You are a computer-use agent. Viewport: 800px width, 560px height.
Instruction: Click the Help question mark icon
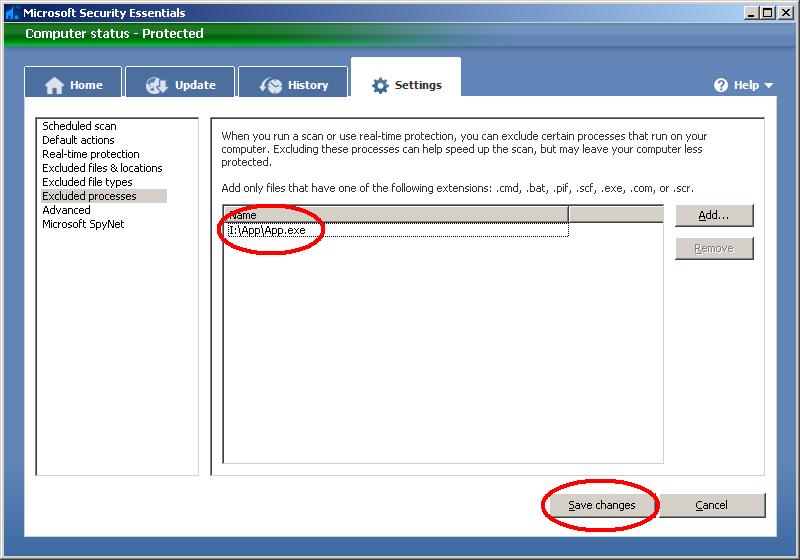(721, 85)
